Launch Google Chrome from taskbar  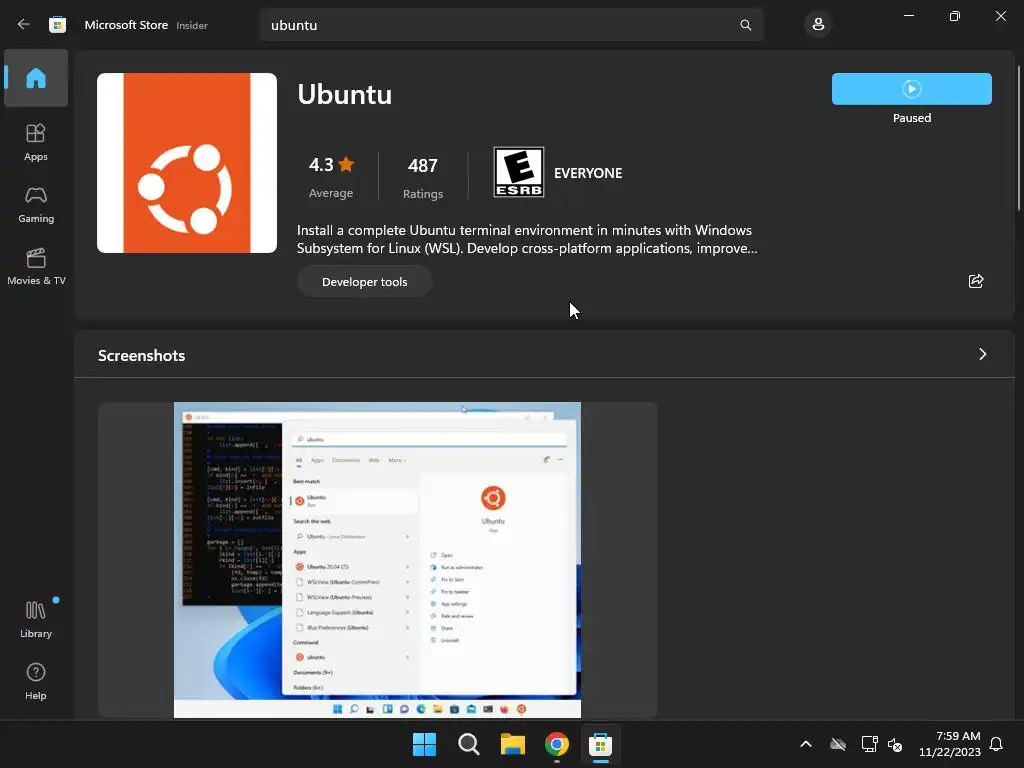[x=556, y=744]
